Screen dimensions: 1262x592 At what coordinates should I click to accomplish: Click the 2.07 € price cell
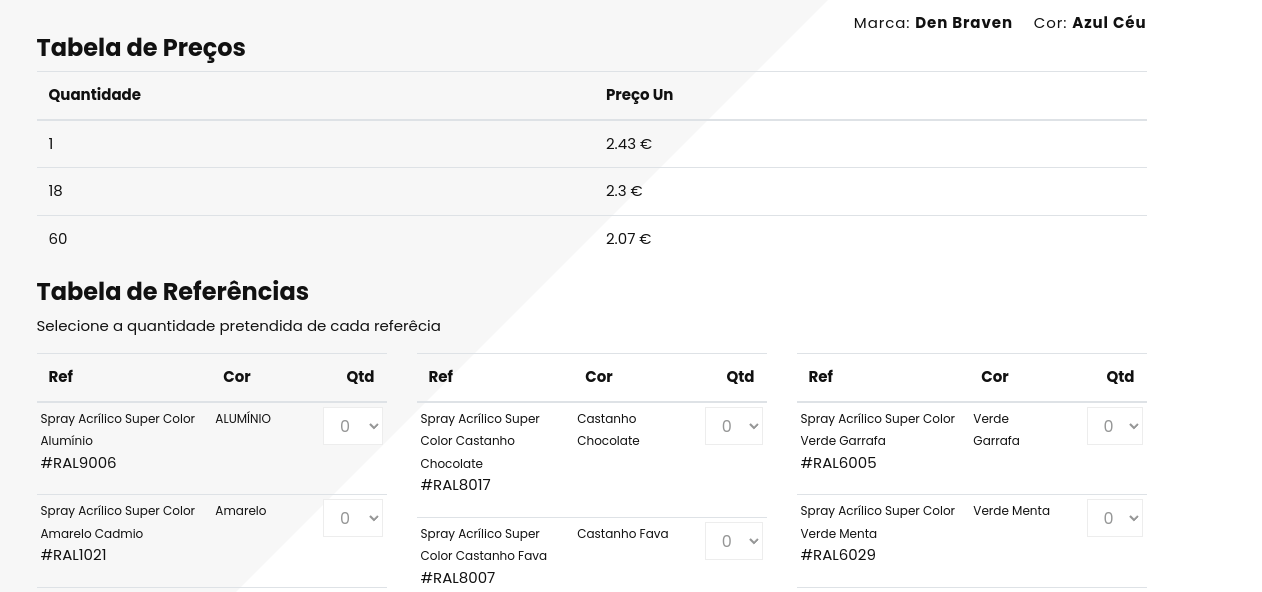[x=628, y=239]
